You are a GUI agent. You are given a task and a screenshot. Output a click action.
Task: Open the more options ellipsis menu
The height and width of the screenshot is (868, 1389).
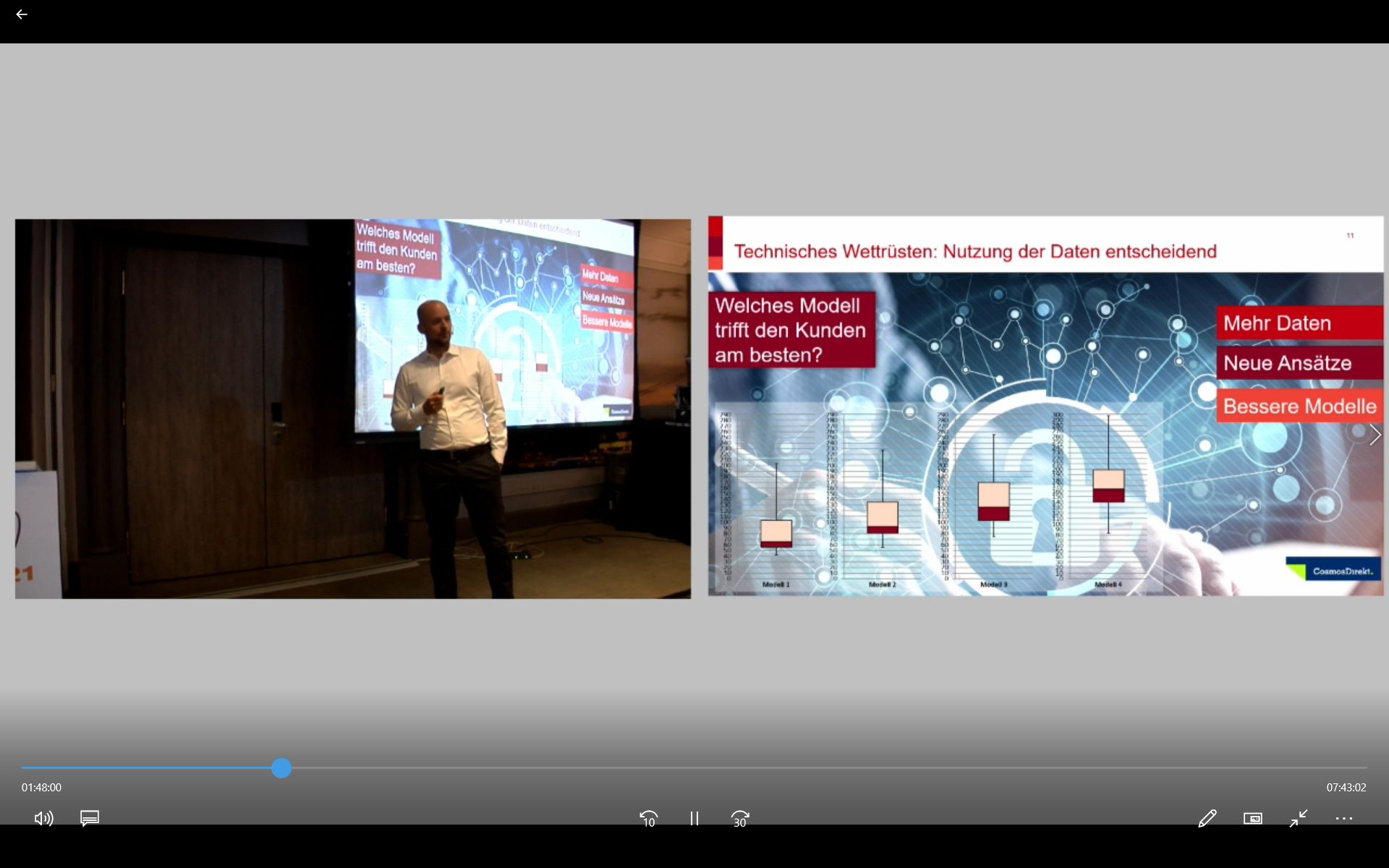[x=1343, y=818]
